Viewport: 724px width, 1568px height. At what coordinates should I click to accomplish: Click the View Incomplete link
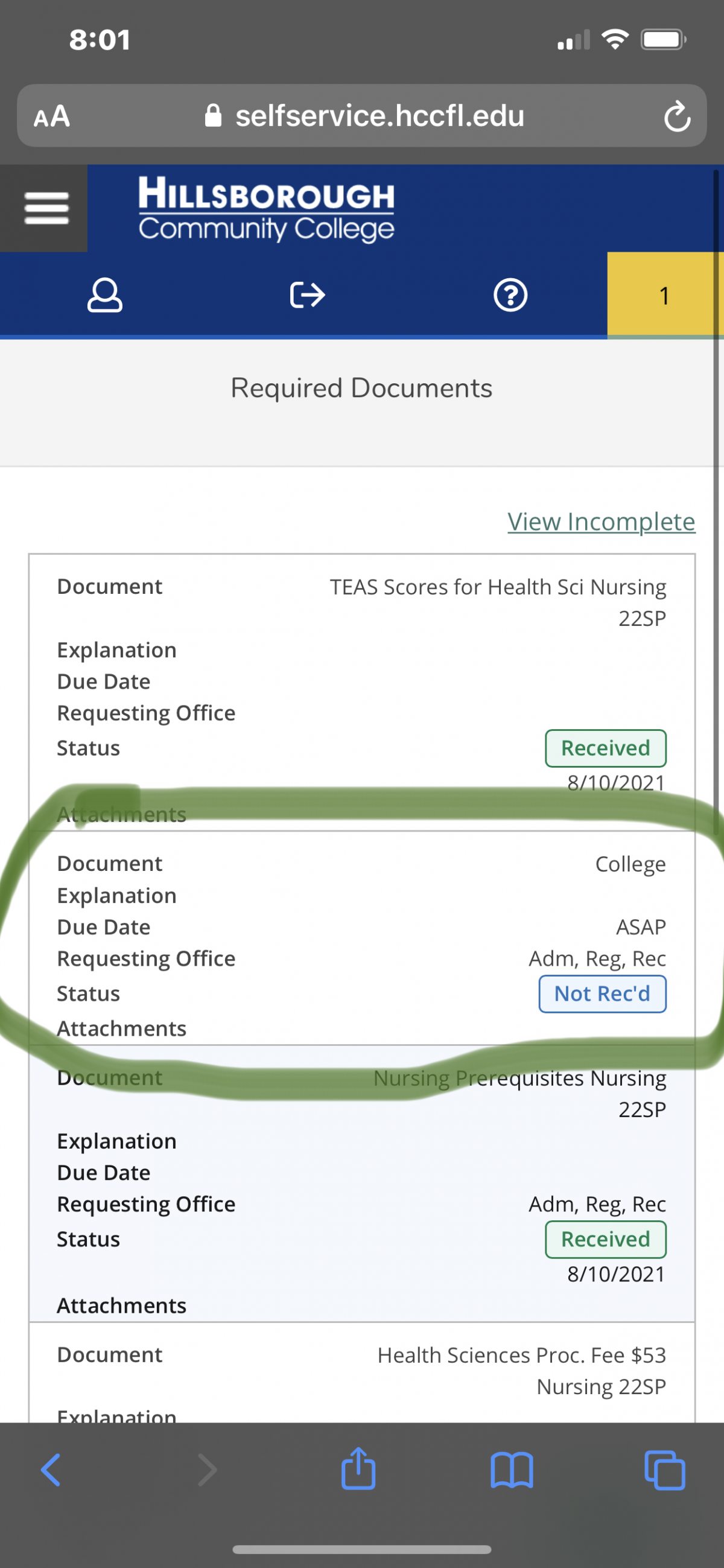pos(601,521)
